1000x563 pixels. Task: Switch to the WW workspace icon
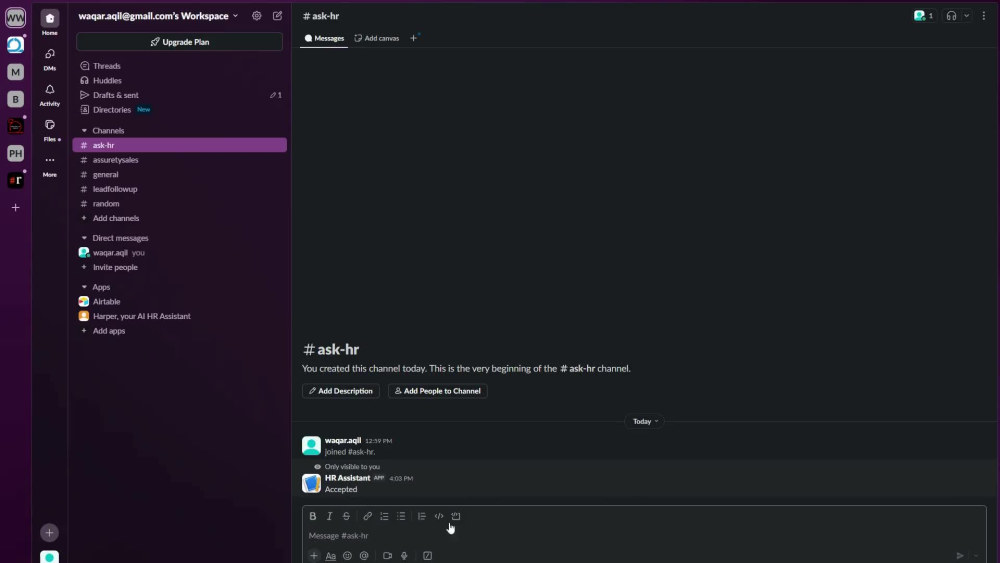coord(15,17)
